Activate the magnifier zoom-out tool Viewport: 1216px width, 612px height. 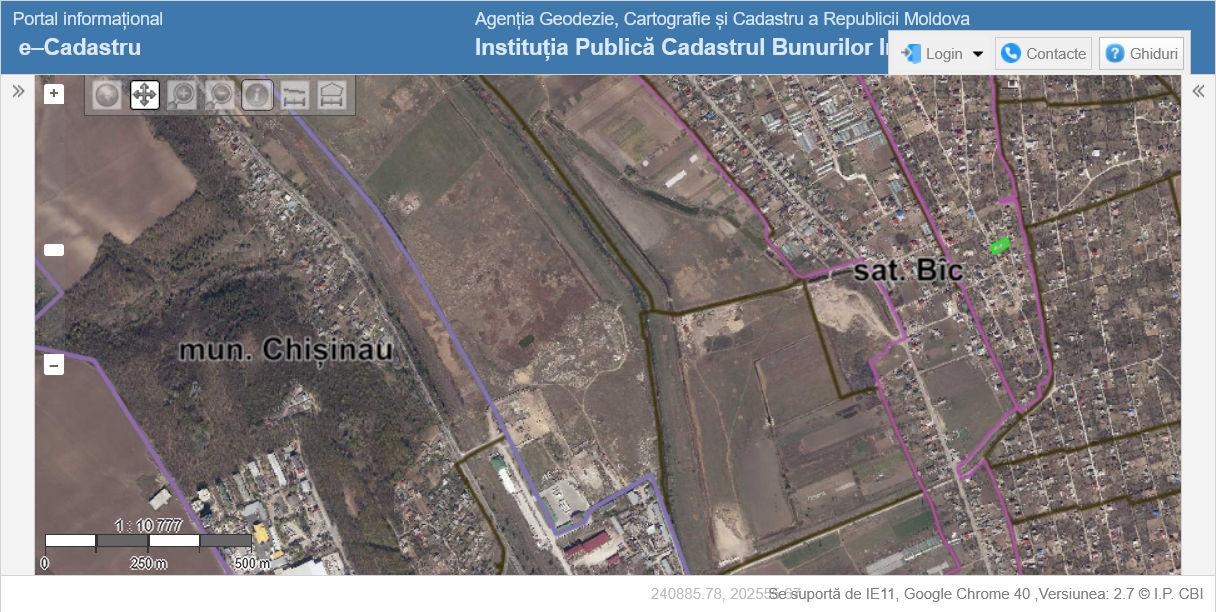[x=220, y=95]
